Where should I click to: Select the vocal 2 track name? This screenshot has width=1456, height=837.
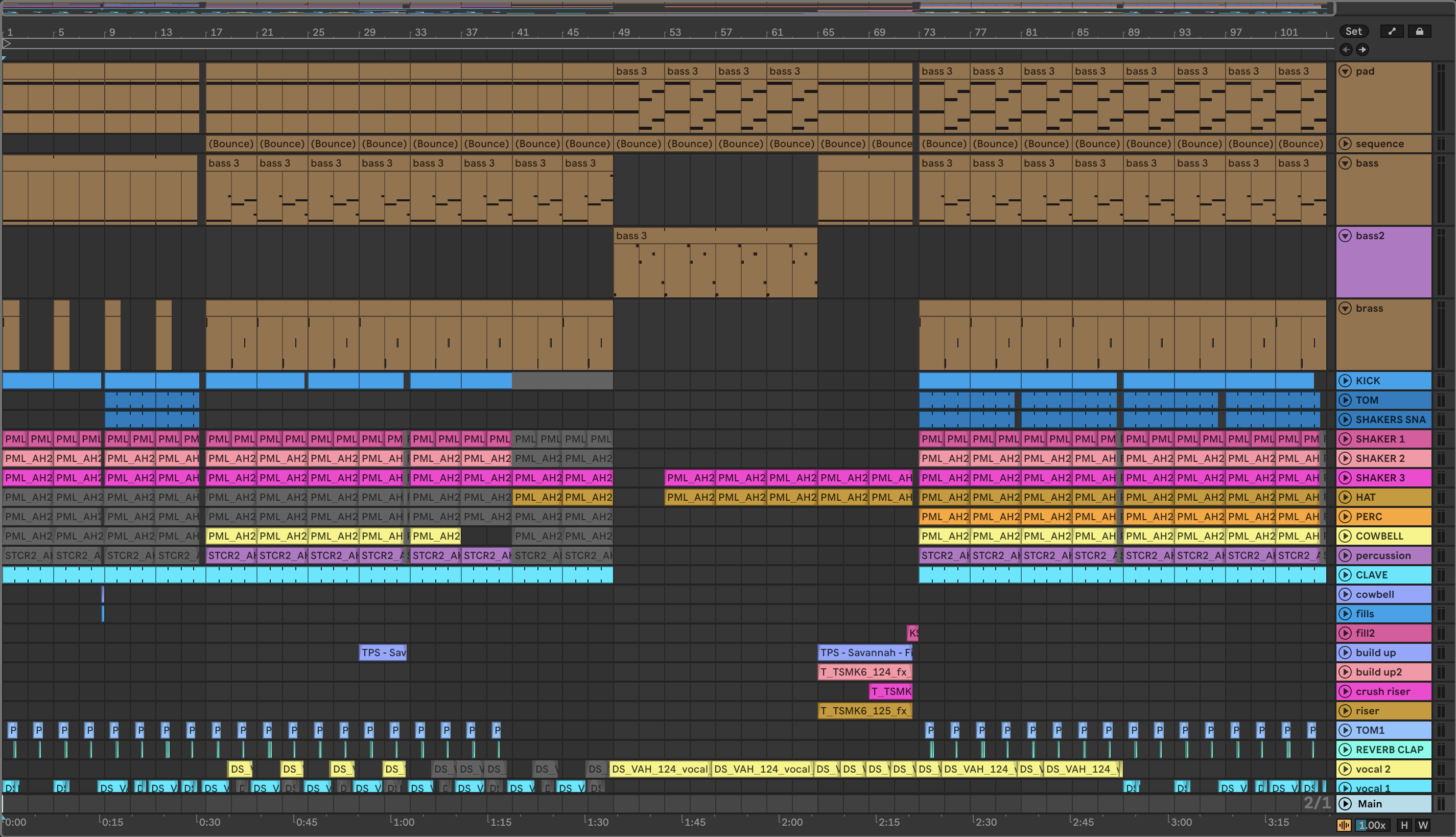(x=1373, y=769)
